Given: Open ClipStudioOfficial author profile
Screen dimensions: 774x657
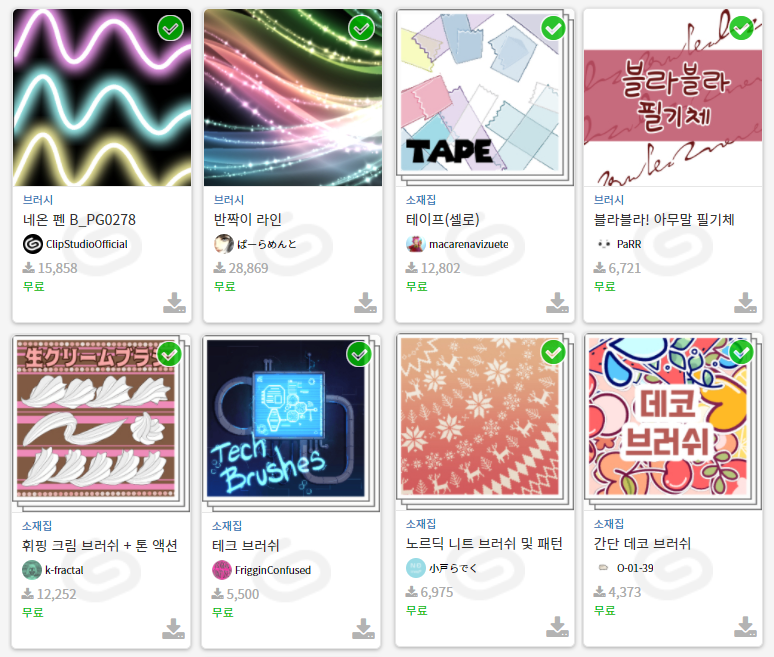Looking at the screenshot, I should click(76, 244).
